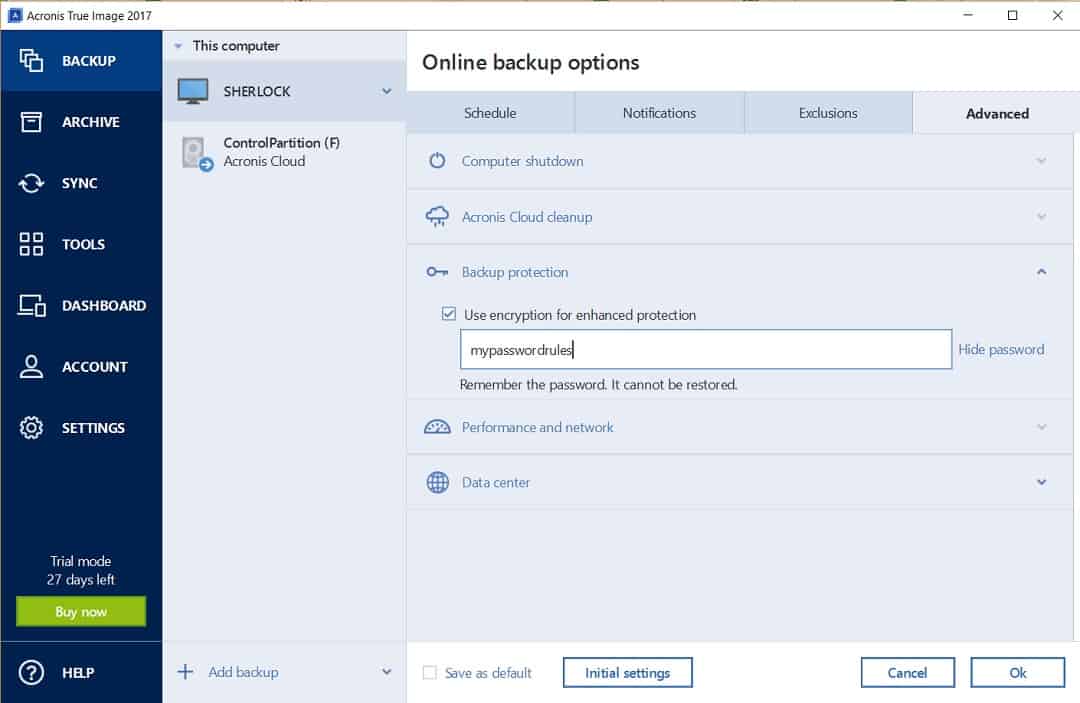1080x703 pixels.
Task: Click the SHERLOCK computer monitor icon
Action: pyautogui.click(x=193, y=91)
